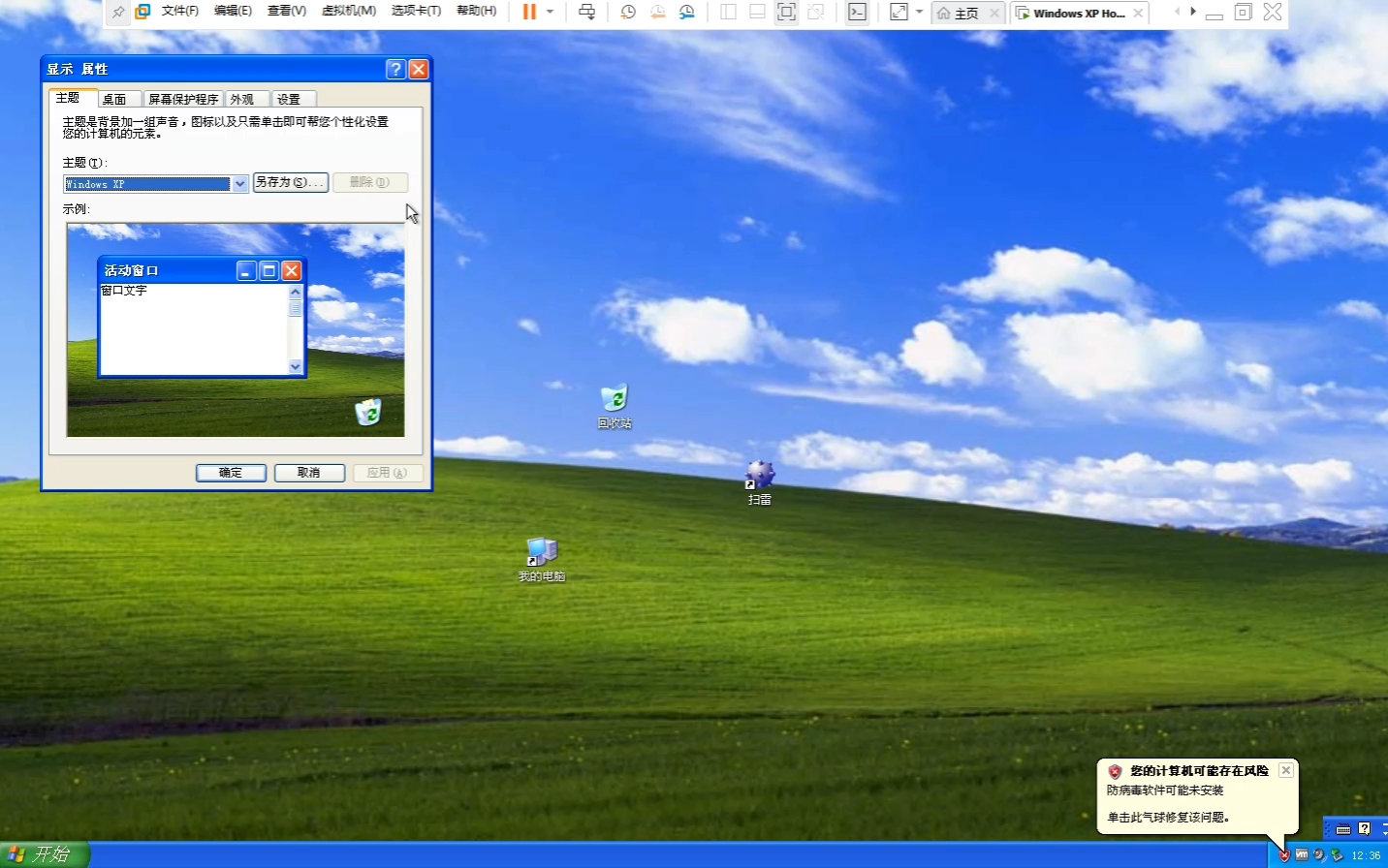Open the 编辑(E) menu

point(233,11)
